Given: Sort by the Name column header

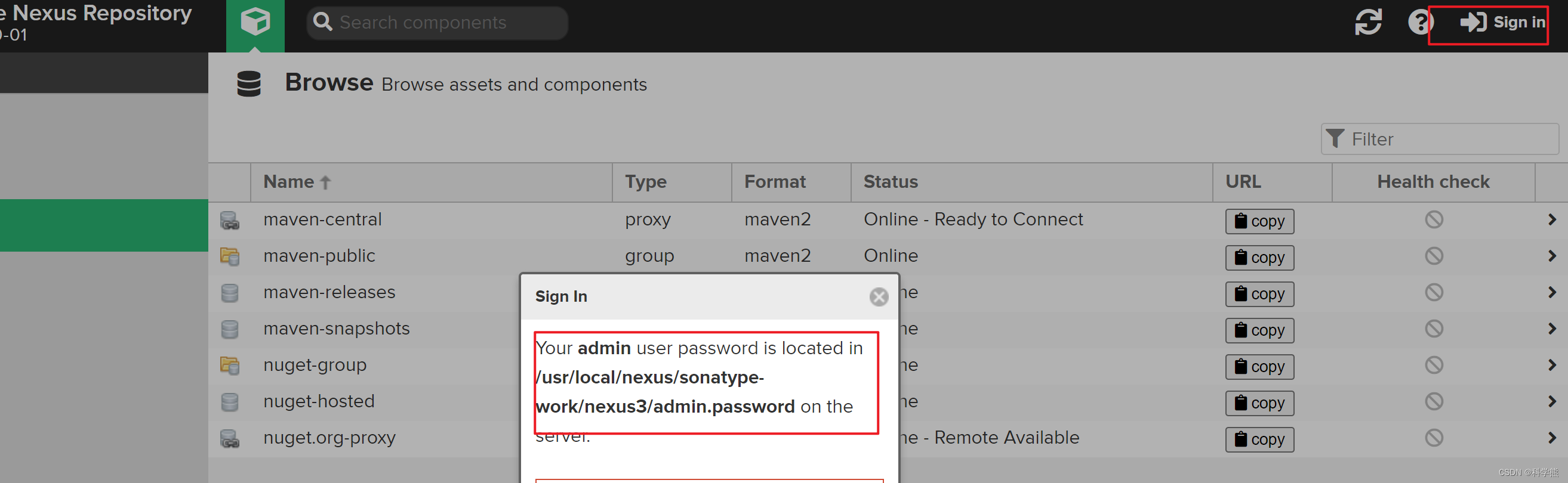Looking at the screenshot, I should [x=431, y=182].
